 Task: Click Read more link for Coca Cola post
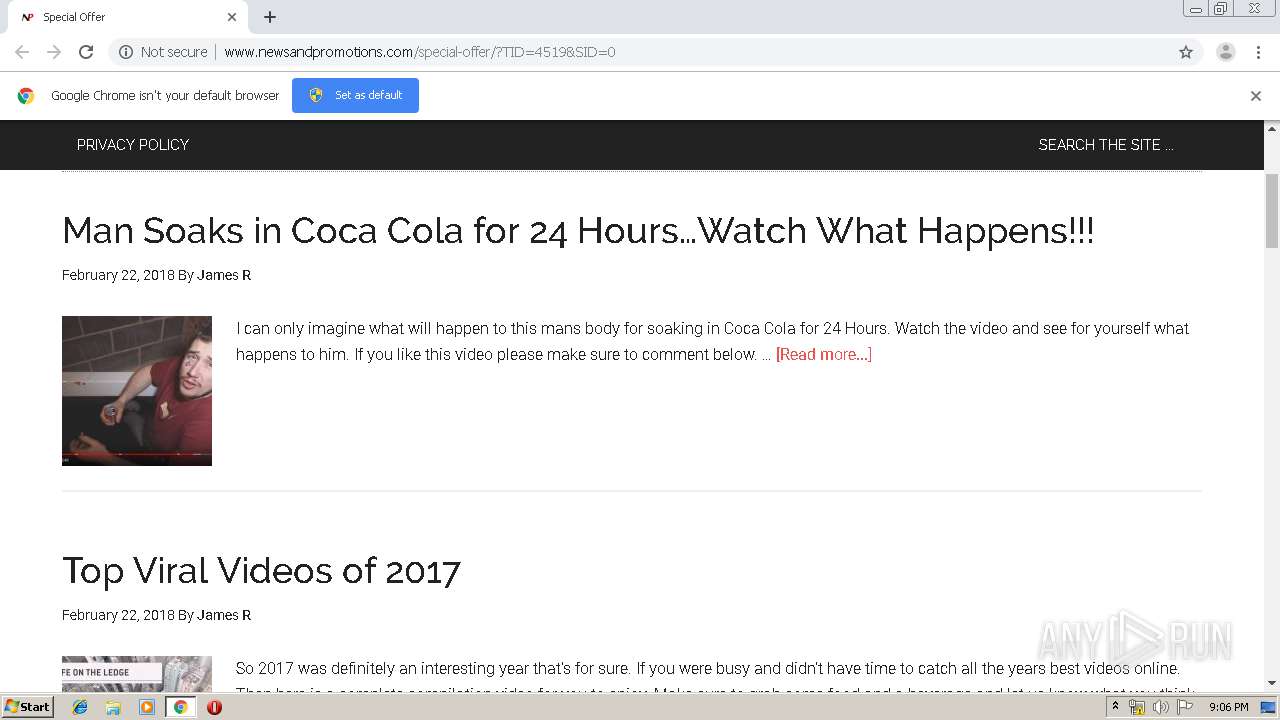point(824,354)
